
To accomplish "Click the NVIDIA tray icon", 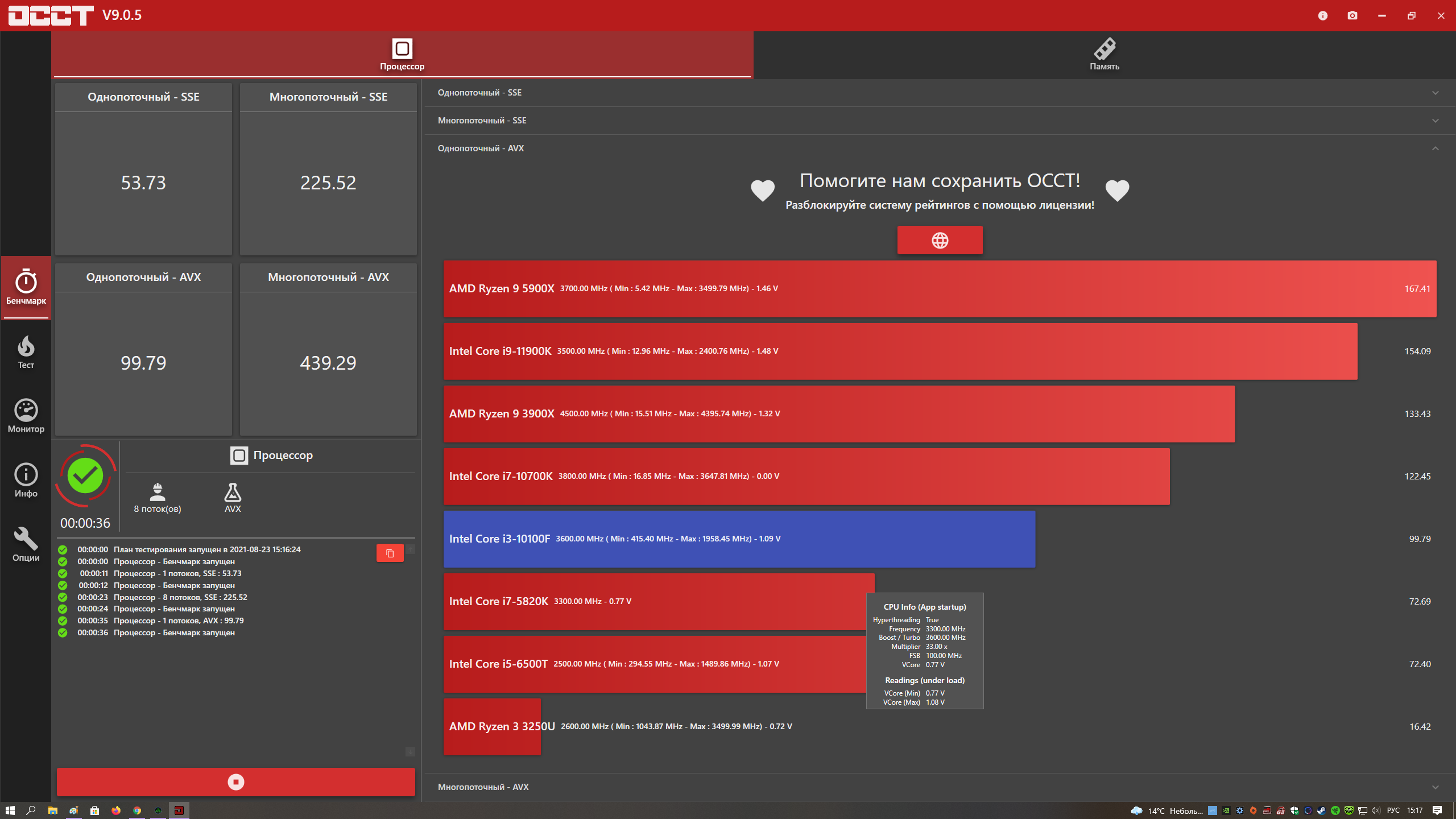I will (x=1226, y=811).
